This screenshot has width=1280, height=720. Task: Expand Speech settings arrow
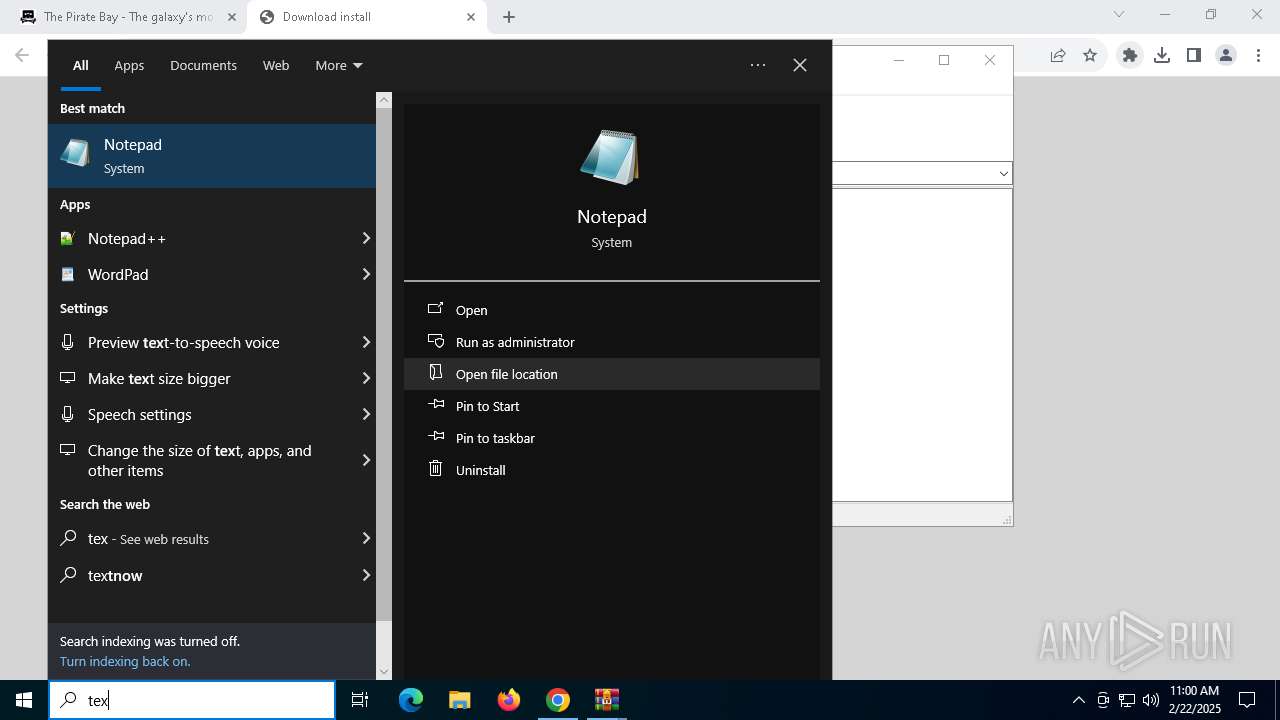(x=366, y=414)
